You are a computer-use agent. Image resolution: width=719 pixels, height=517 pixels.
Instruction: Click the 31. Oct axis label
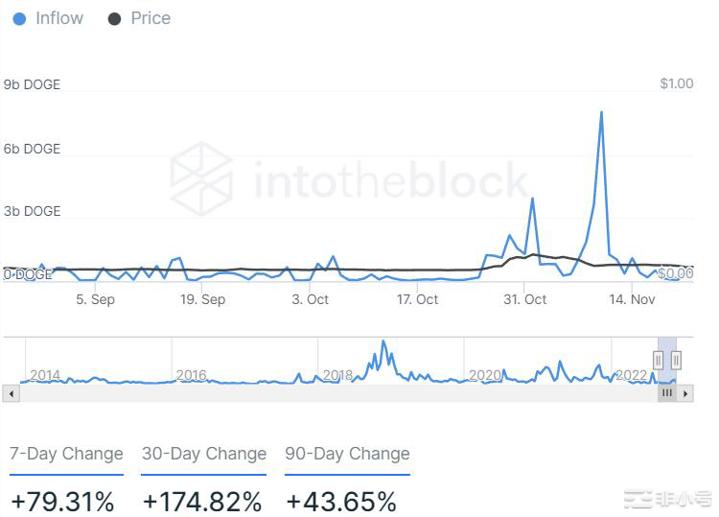[525, 299]
